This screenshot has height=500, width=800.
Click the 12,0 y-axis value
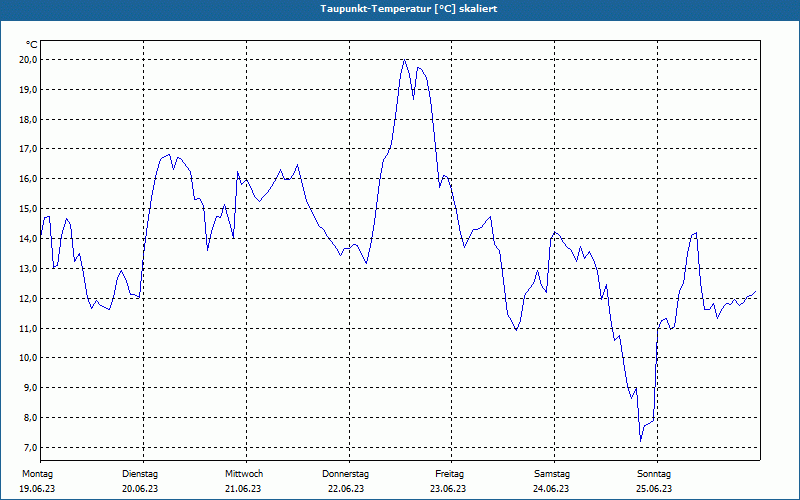click(29, 298)
